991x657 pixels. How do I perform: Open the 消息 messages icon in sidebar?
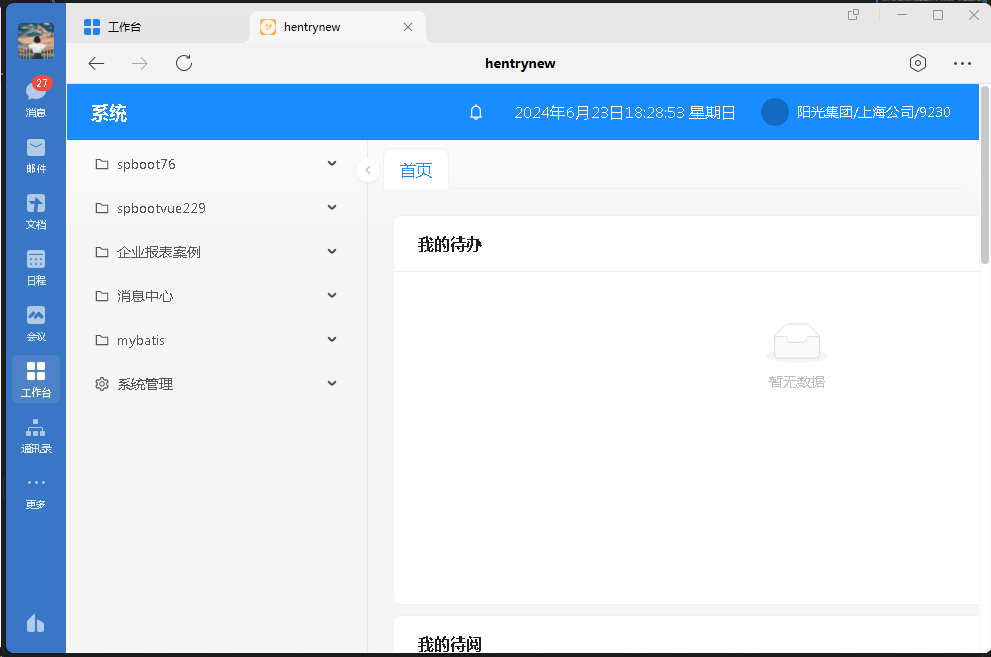click(36, 98)
